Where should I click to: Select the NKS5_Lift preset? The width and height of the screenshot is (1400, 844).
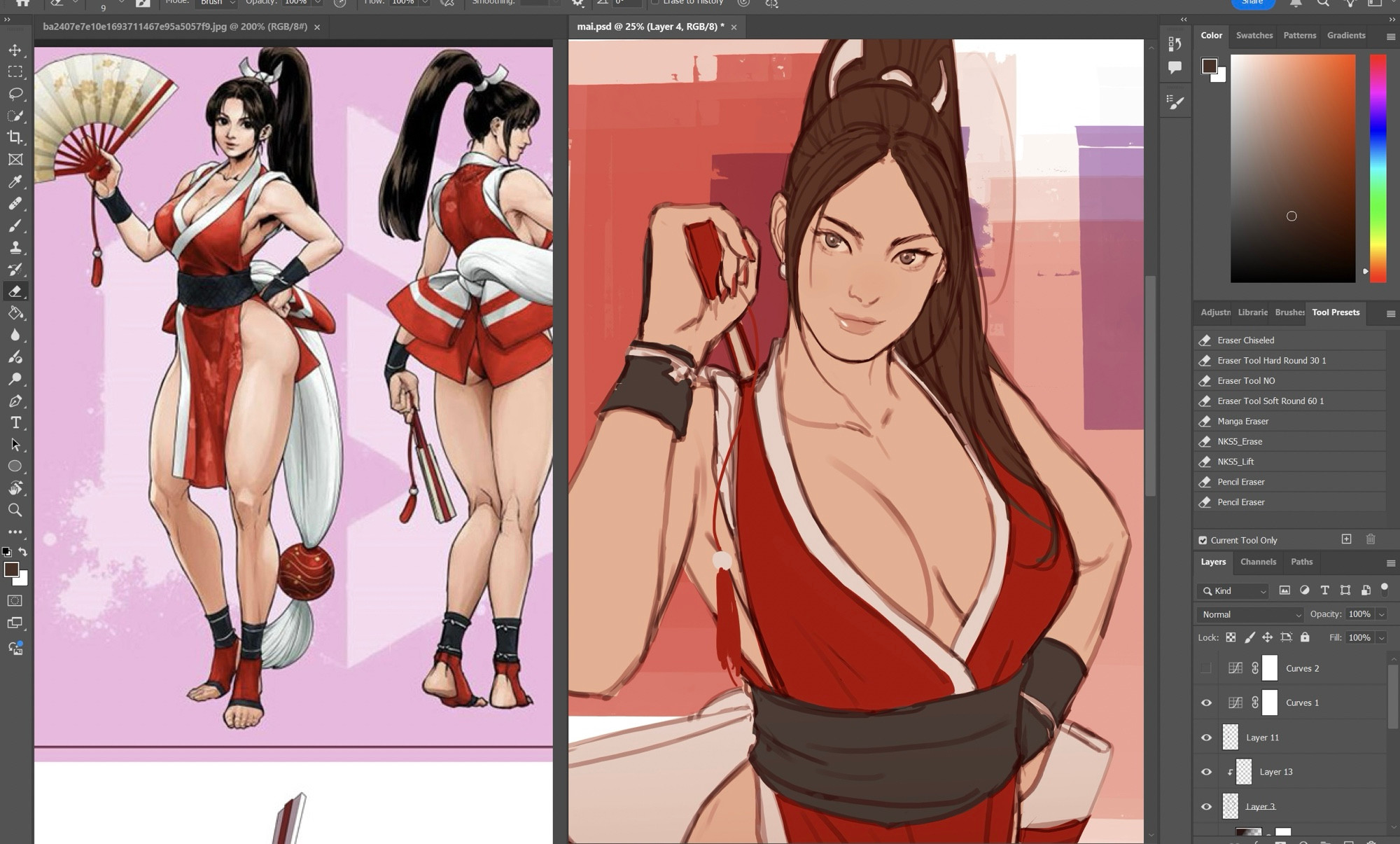point(1290,462)
